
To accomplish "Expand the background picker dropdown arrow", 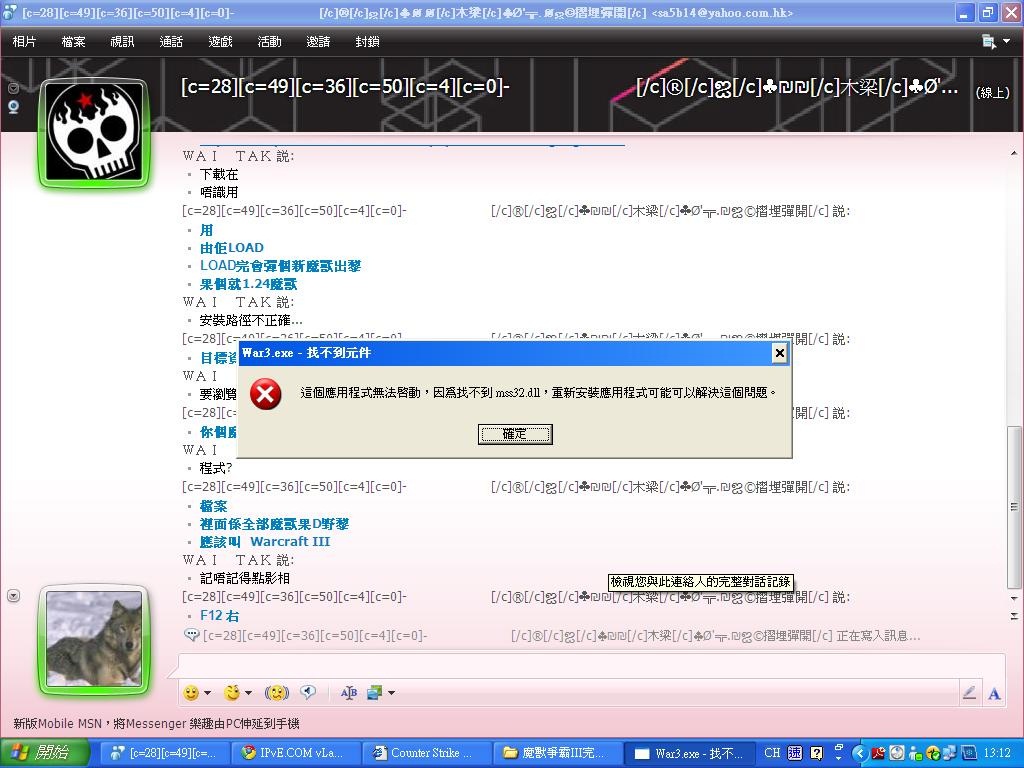I will 391,692.
